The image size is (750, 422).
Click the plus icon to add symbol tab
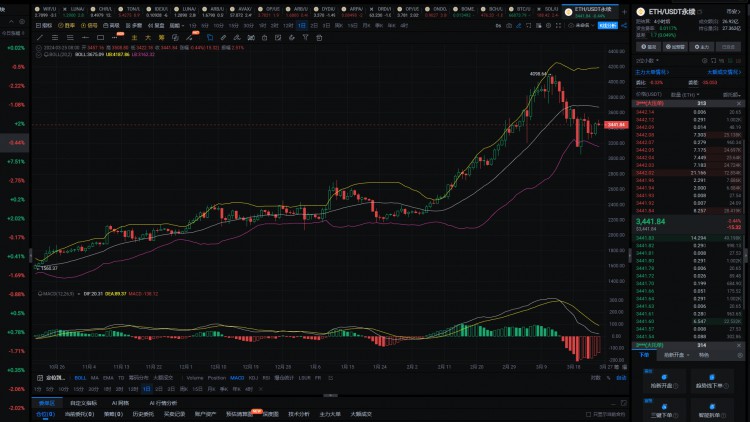[x=624, y=12]
